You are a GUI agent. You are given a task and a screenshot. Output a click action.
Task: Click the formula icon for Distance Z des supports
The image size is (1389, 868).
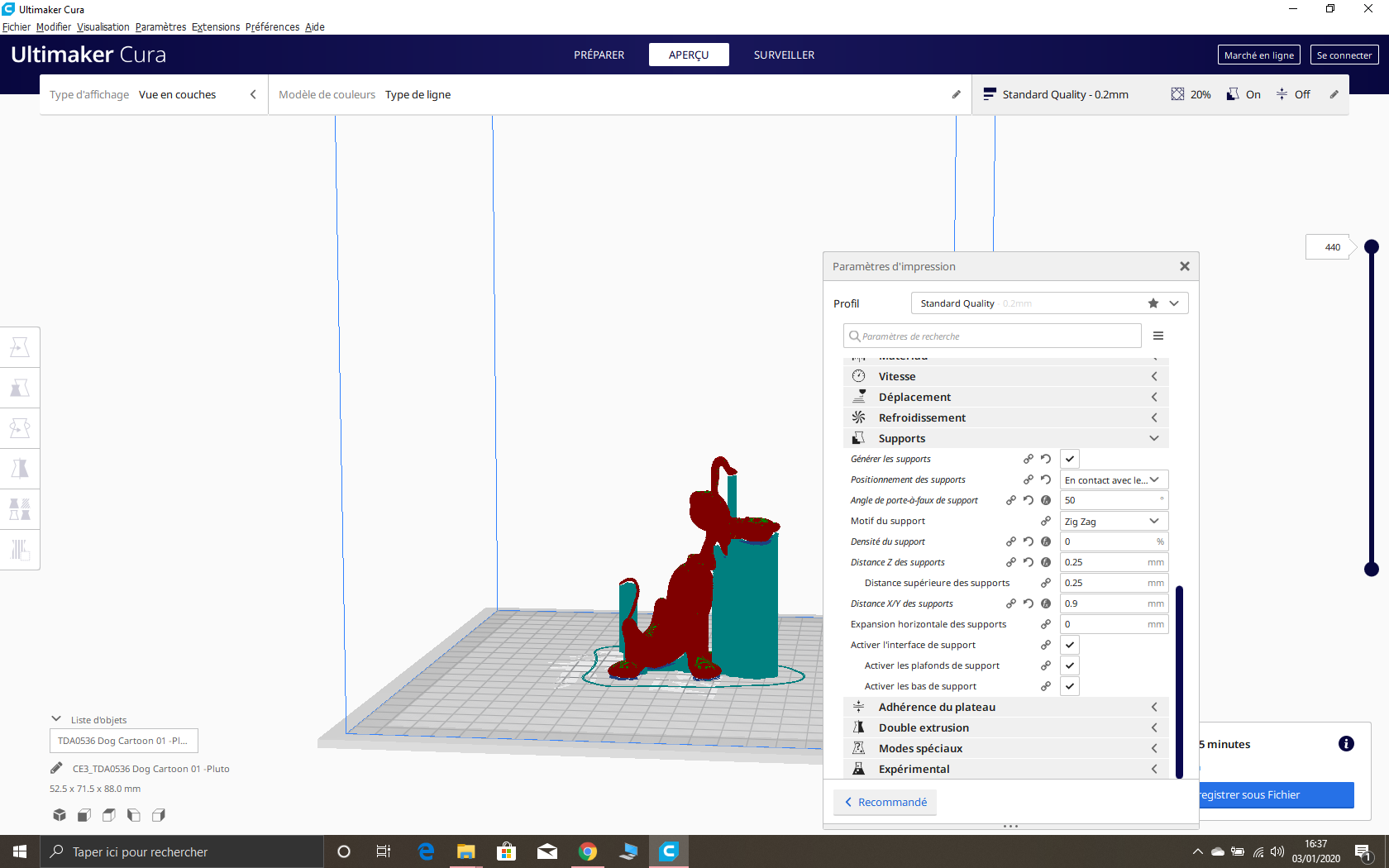point(1046,562)
